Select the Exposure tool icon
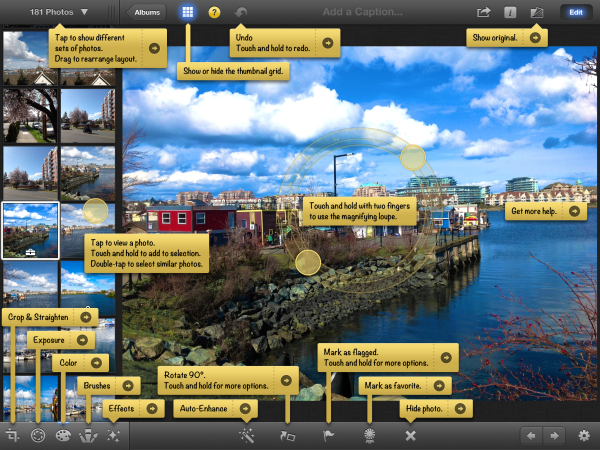The width and height of the screenshot is (600, 450). point(38,435)
